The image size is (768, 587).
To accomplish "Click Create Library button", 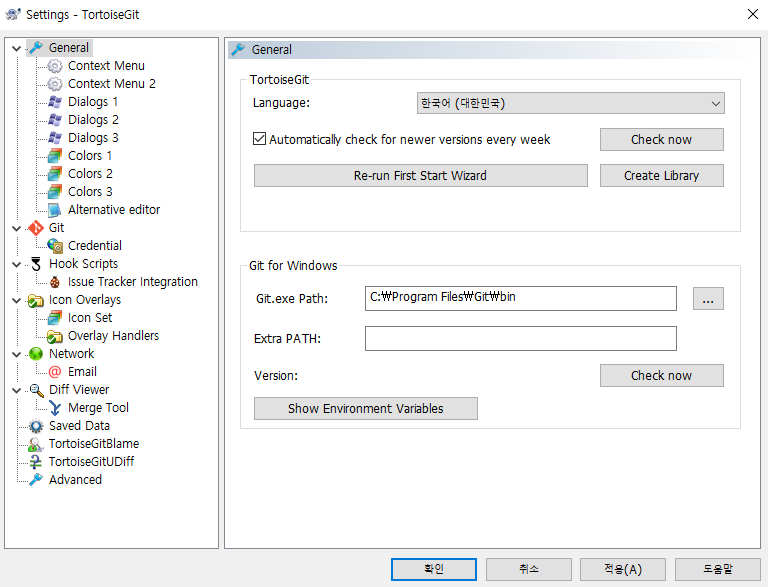I will pos(661,175).
